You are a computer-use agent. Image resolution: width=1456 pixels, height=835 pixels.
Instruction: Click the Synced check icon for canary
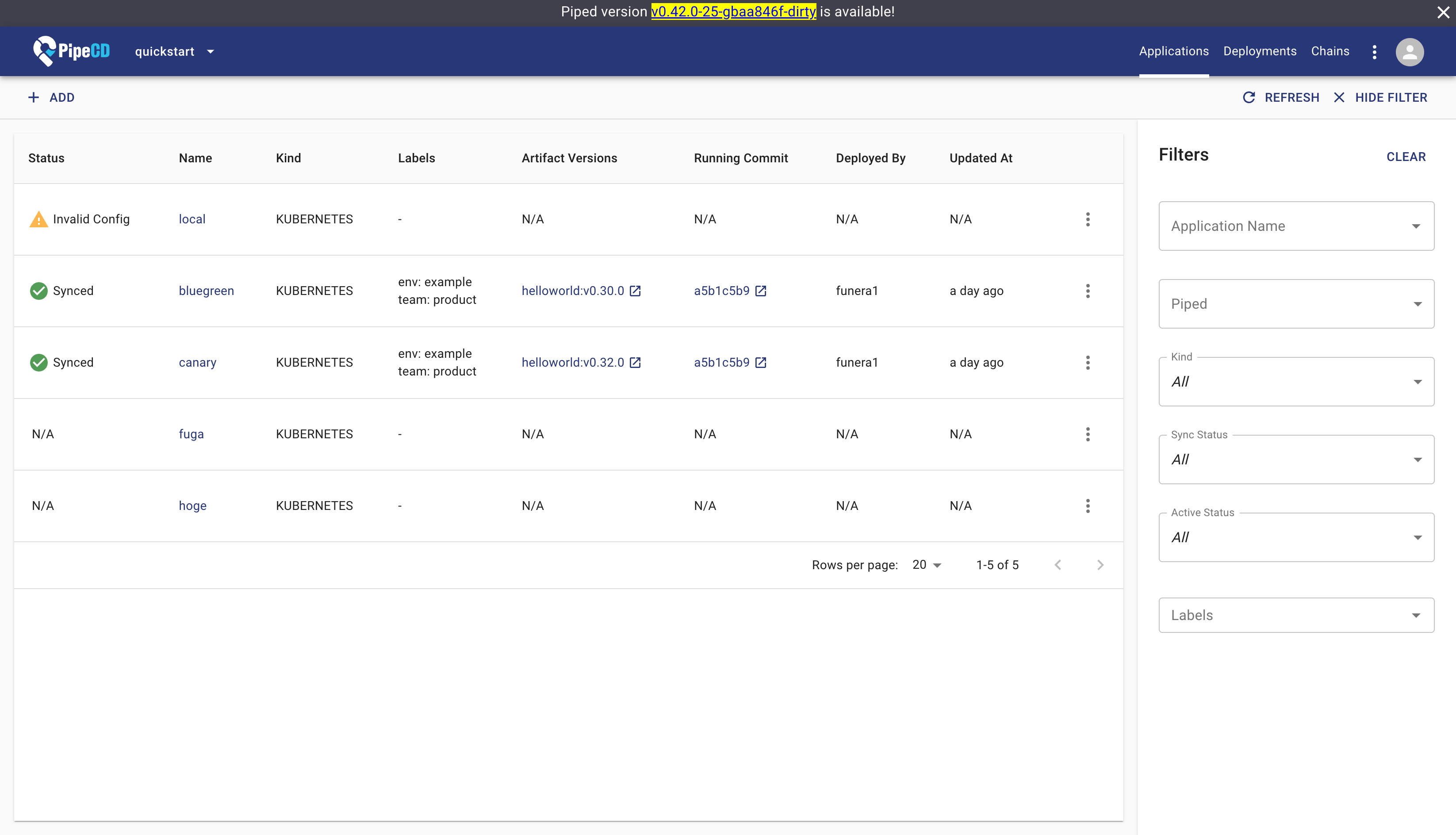click(38, 363)
